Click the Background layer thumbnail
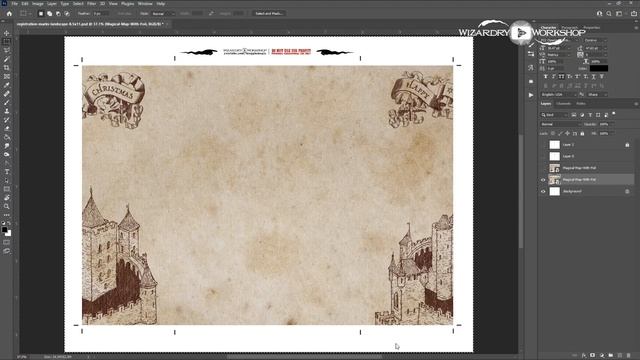640x360 pixels. tap(555, 191)
